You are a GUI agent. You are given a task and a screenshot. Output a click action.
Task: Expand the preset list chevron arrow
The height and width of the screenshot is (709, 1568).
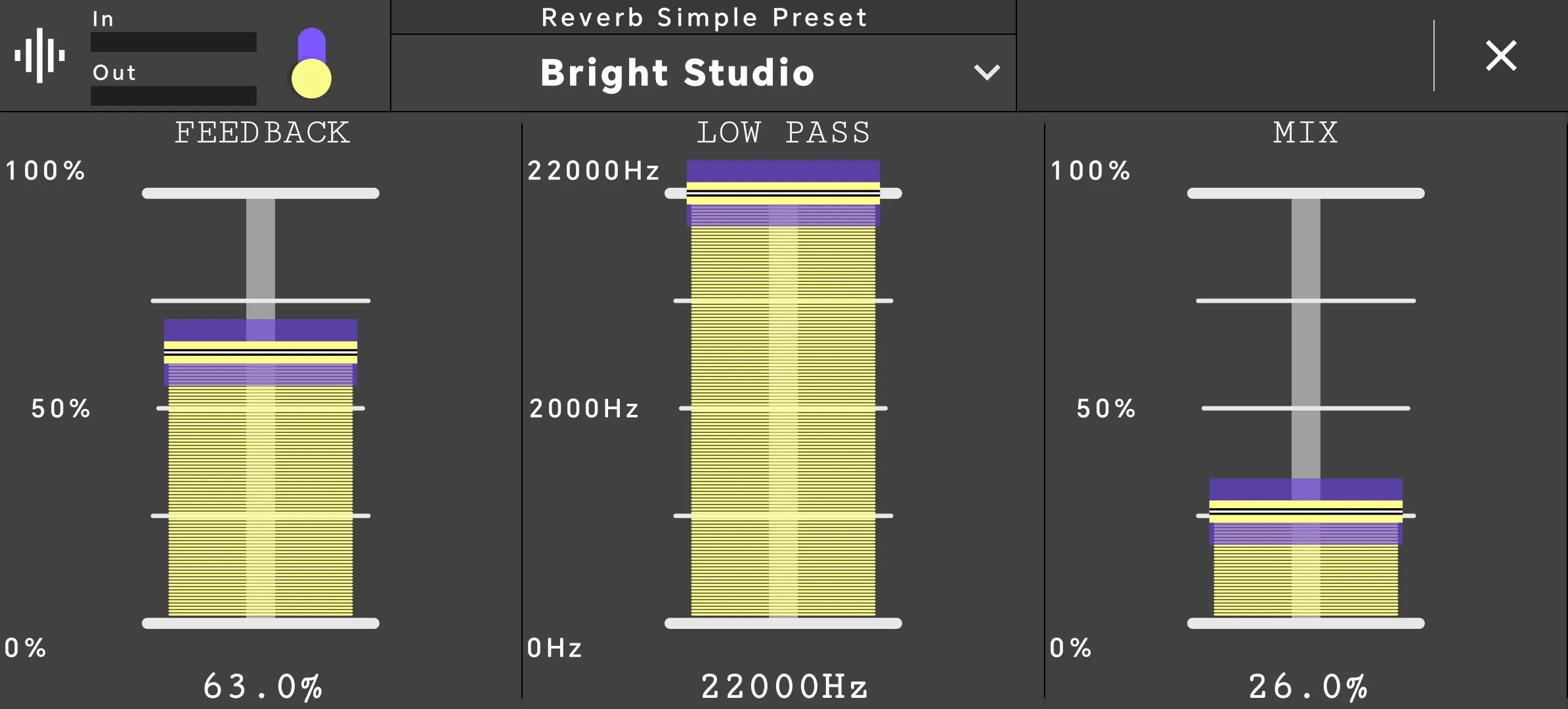[987, 72]
